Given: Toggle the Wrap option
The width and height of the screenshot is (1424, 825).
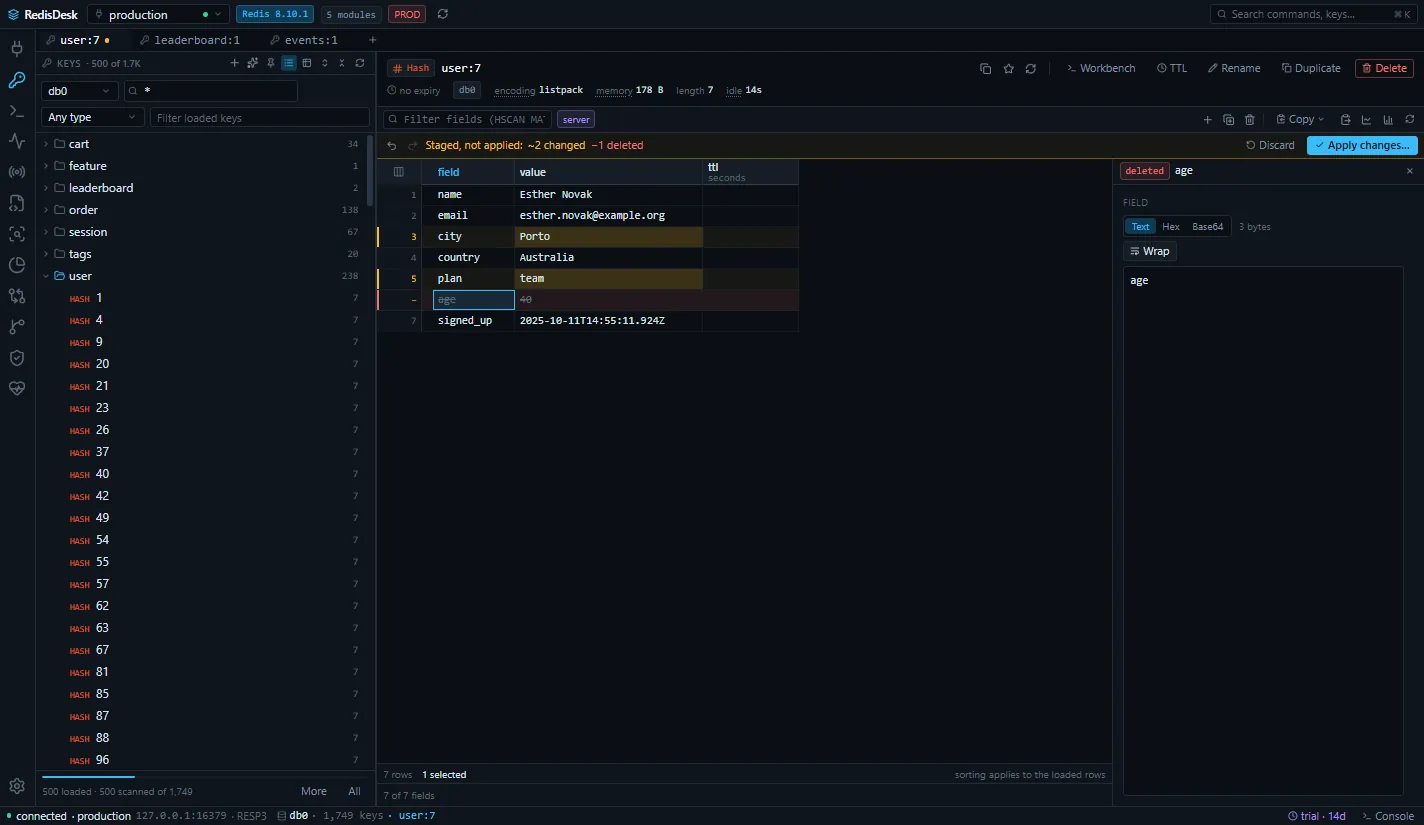Looking at the screenshot, I should click(1150, 251).
